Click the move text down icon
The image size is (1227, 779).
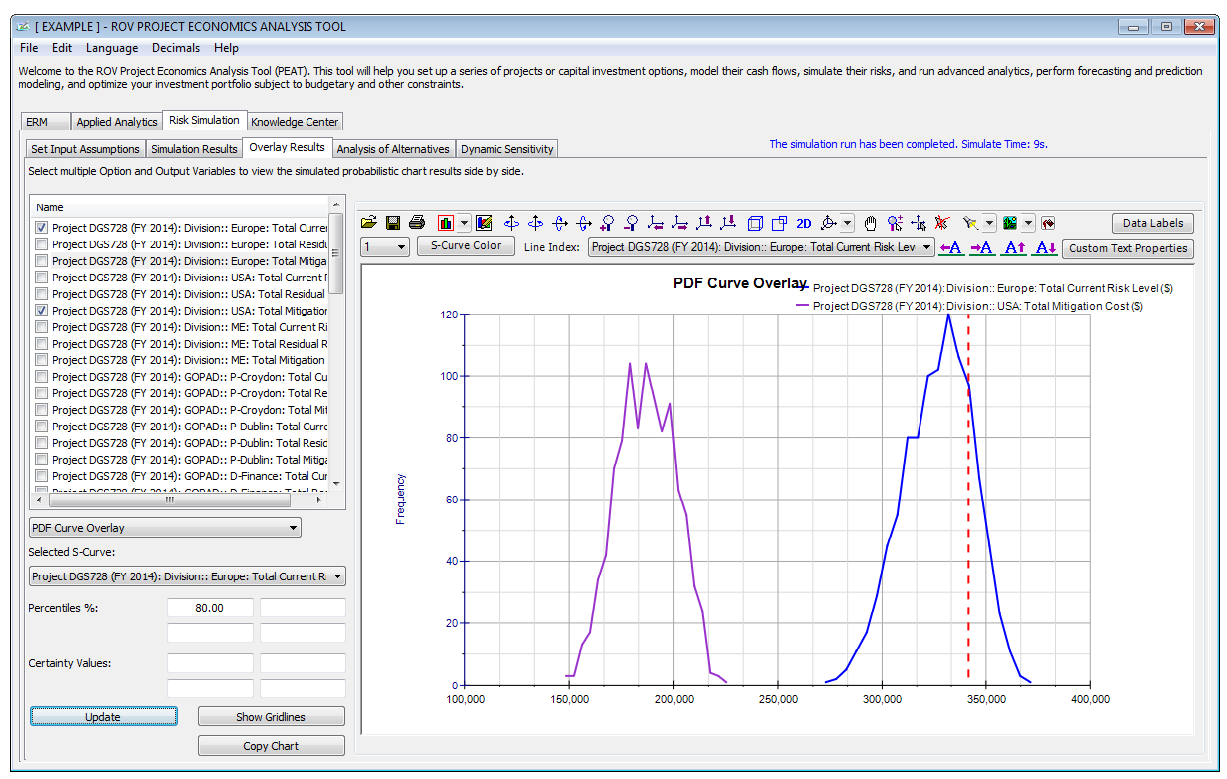pyautogui.click(x=1045, y=247)
